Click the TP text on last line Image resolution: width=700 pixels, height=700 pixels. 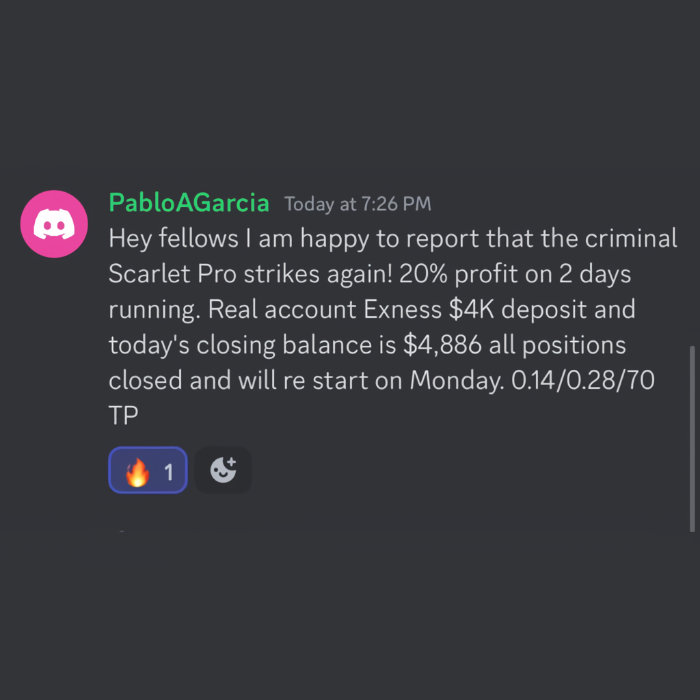point(123,416)
